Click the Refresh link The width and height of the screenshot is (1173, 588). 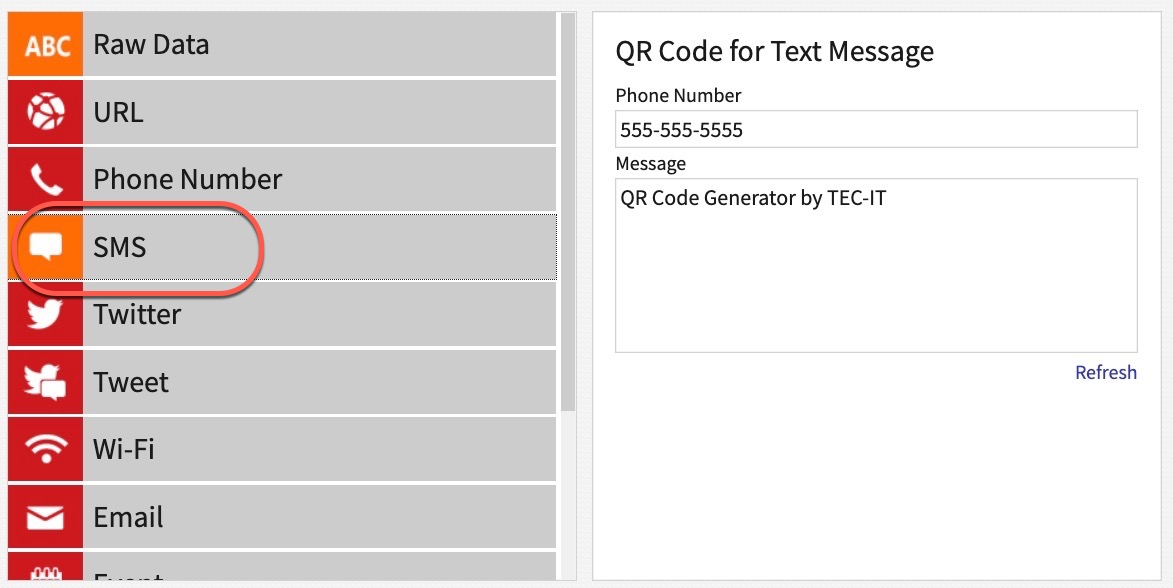pyautogui.click(x=1105, y=373)
